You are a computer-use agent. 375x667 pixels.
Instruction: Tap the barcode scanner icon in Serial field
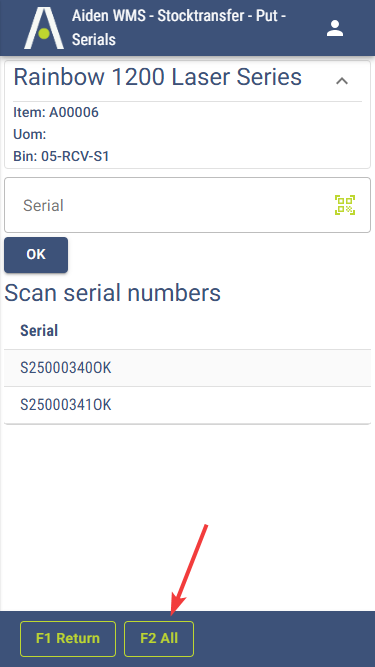tap(345, 205)
